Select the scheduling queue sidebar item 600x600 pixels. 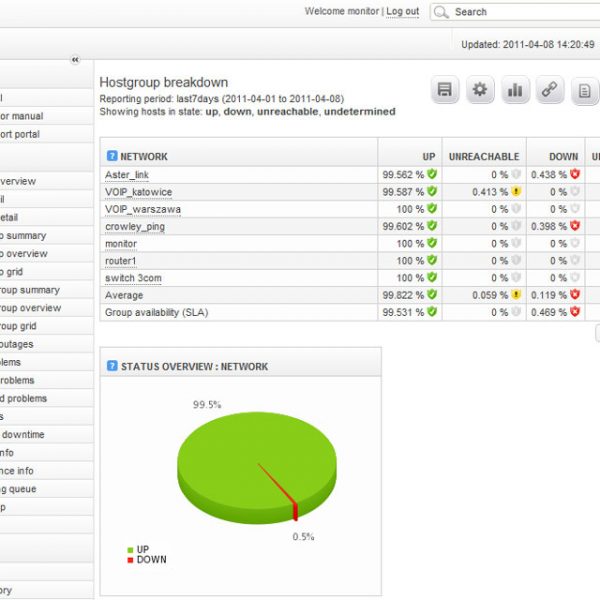pyautogui.click(x=22, y=489)
